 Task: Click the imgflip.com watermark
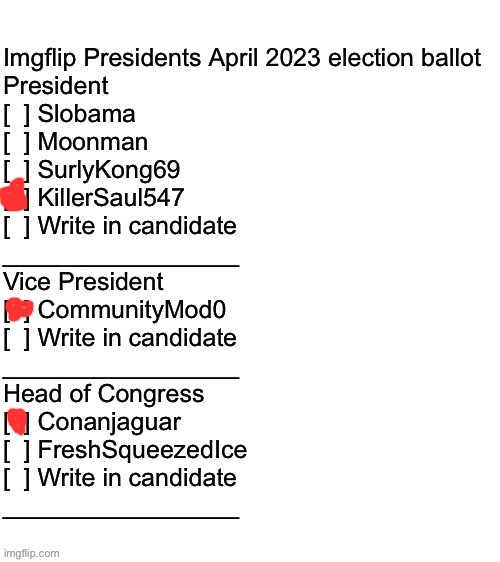[x=32, y=553]
